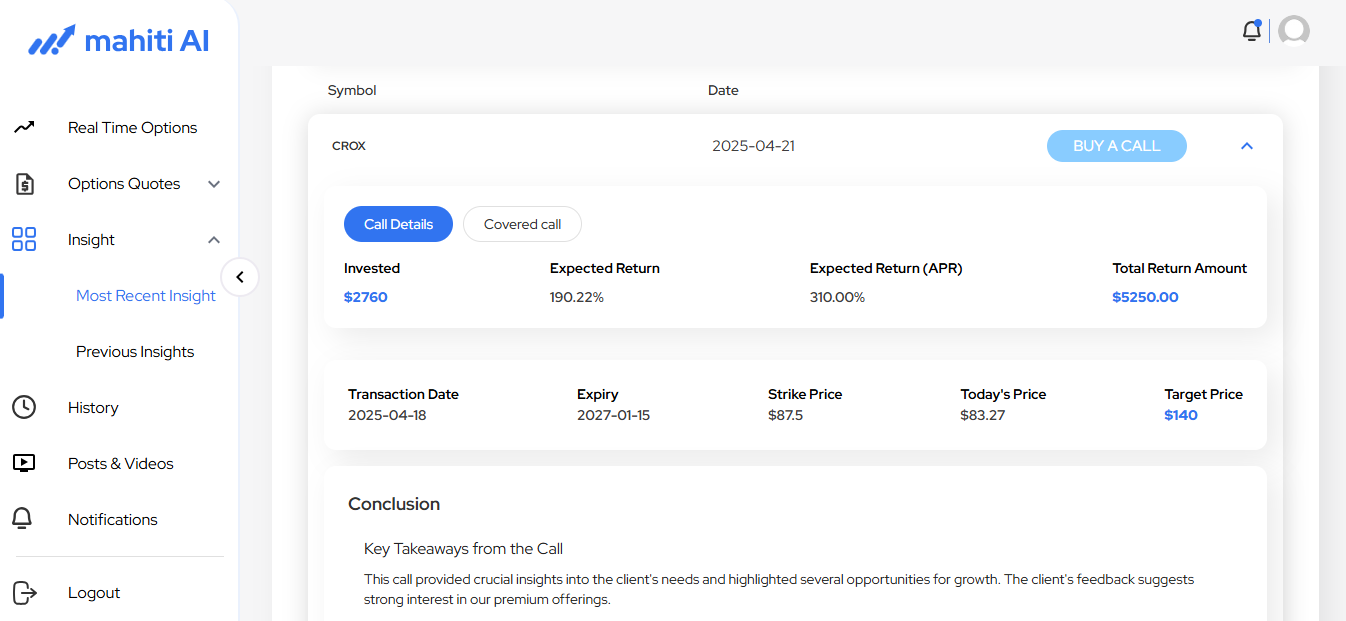This screenshot has height=621, width=1346.
Task: Select the Call Details tab
Action: [x=398, y=224]
